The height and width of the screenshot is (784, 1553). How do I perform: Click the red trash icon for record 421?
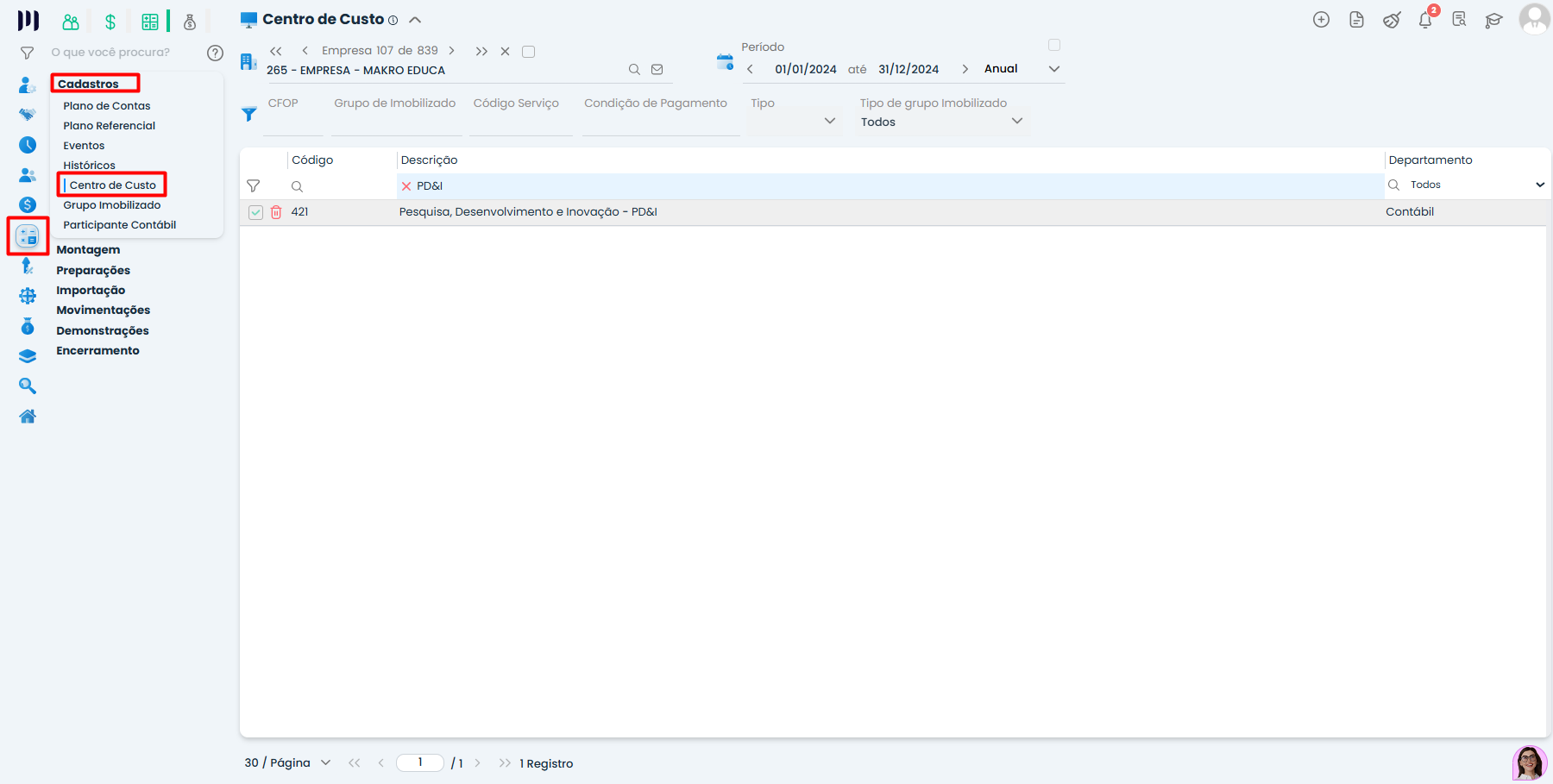(x=276, y=212)
